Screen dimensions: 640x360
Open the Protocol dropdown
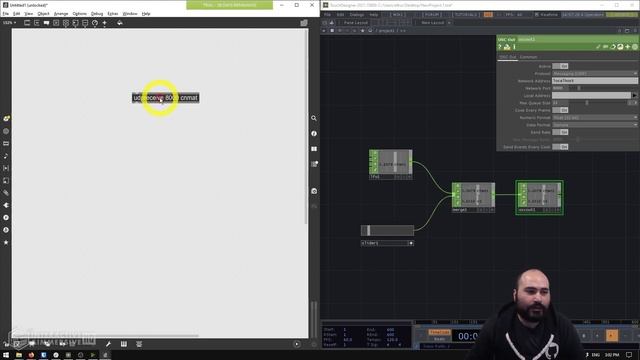pyautogui.click(x=595, y=73)
